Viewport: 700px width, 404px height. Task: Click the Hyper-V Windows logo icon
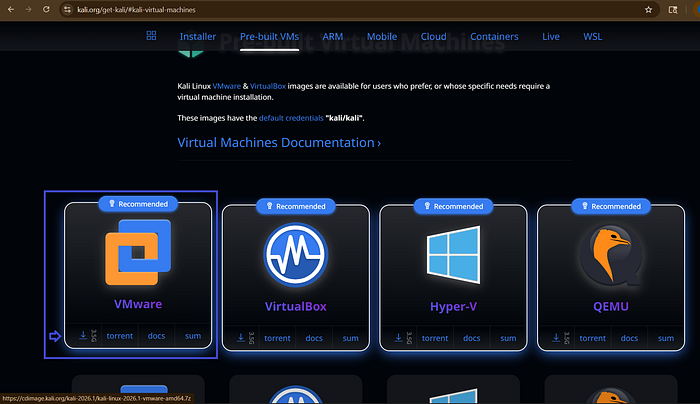[453, 255]
